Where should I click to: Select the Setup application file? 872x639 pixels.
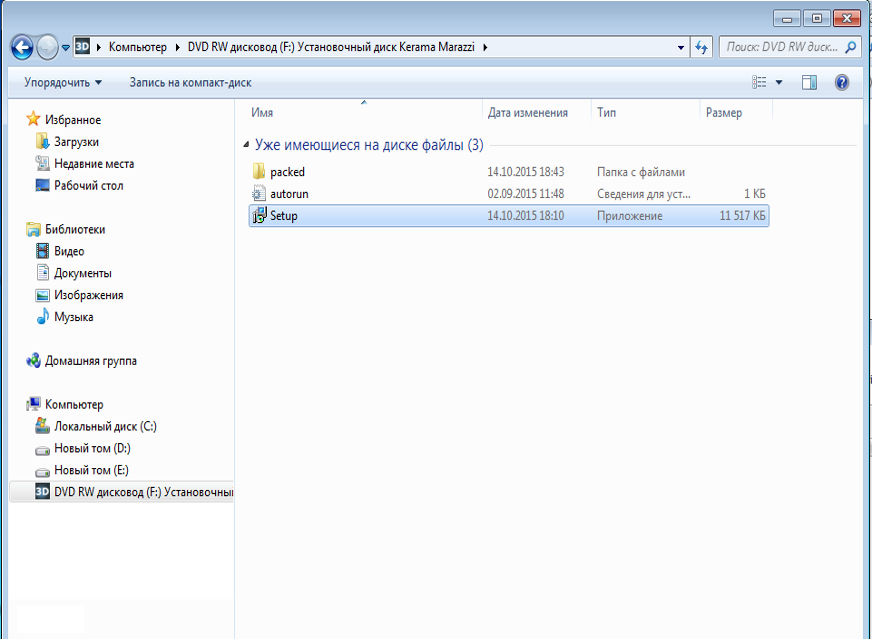pyautogui.click(x=283, y=216)
